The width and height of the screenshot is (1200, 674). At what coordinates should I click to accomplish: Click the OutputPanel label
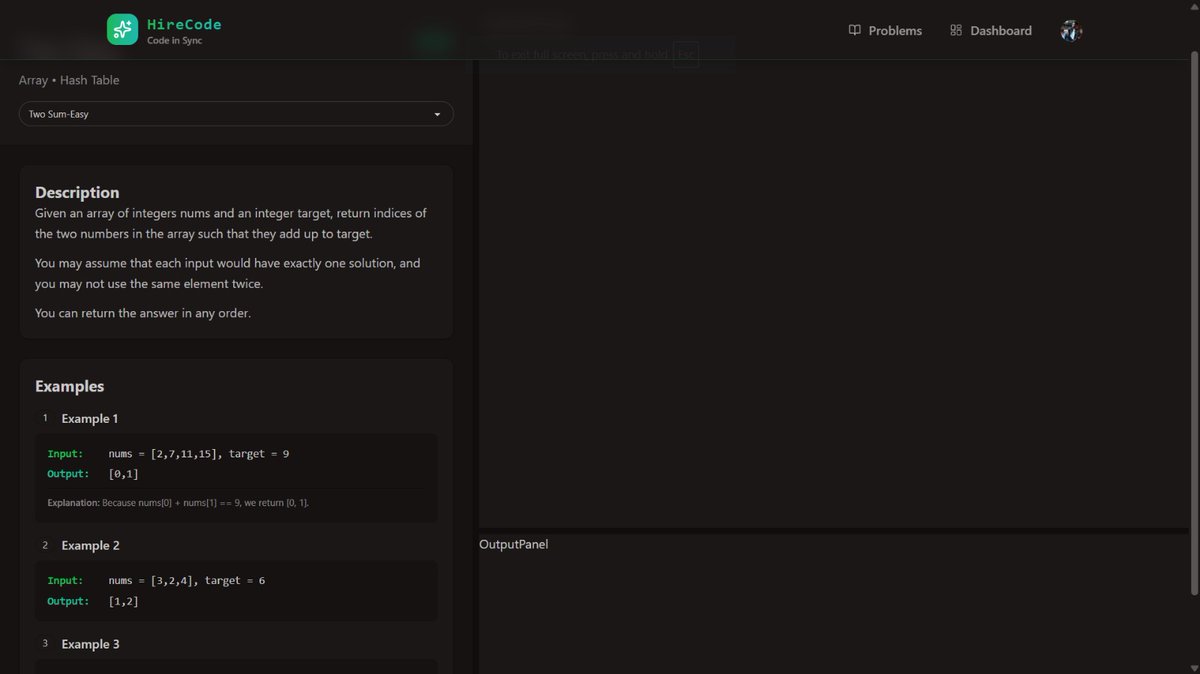point(514,545)
